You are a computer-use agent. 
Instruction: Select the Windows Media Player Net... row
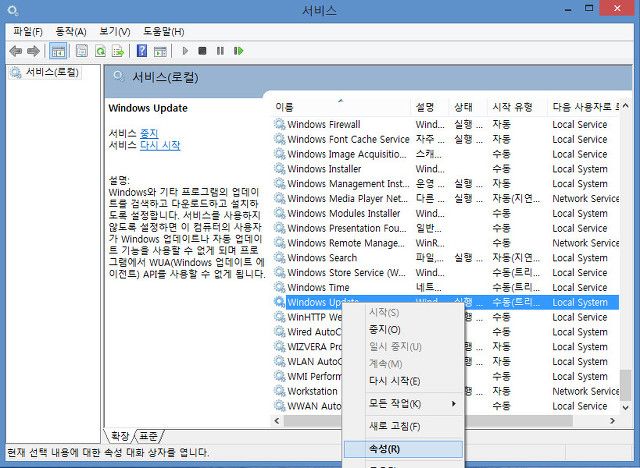click(x=446, y=198)
